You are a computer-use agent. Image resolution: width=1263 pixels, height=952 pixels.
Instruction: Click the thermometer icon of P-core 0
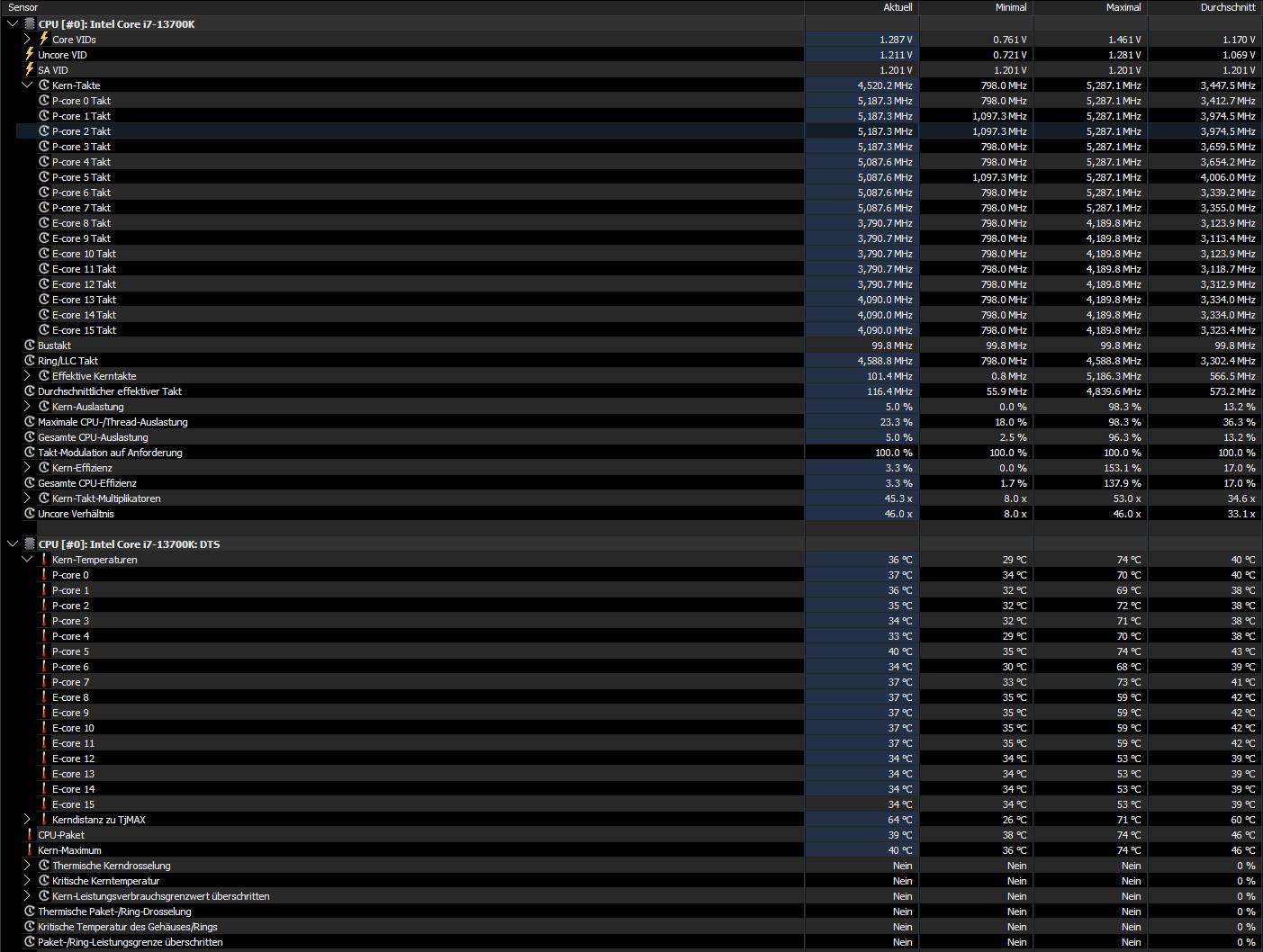44,575
